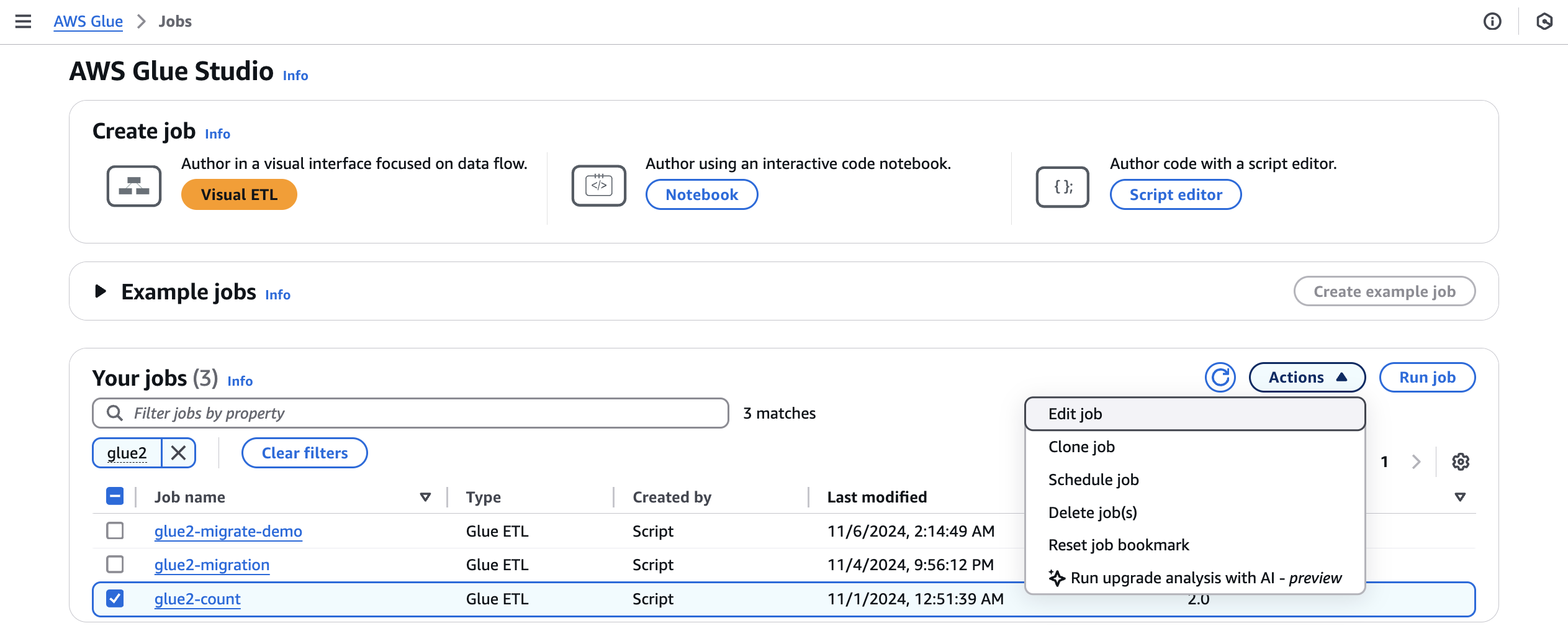1568x641 pixels.
Task: Click the info icon in the top bar
Action: point(1492,21)
